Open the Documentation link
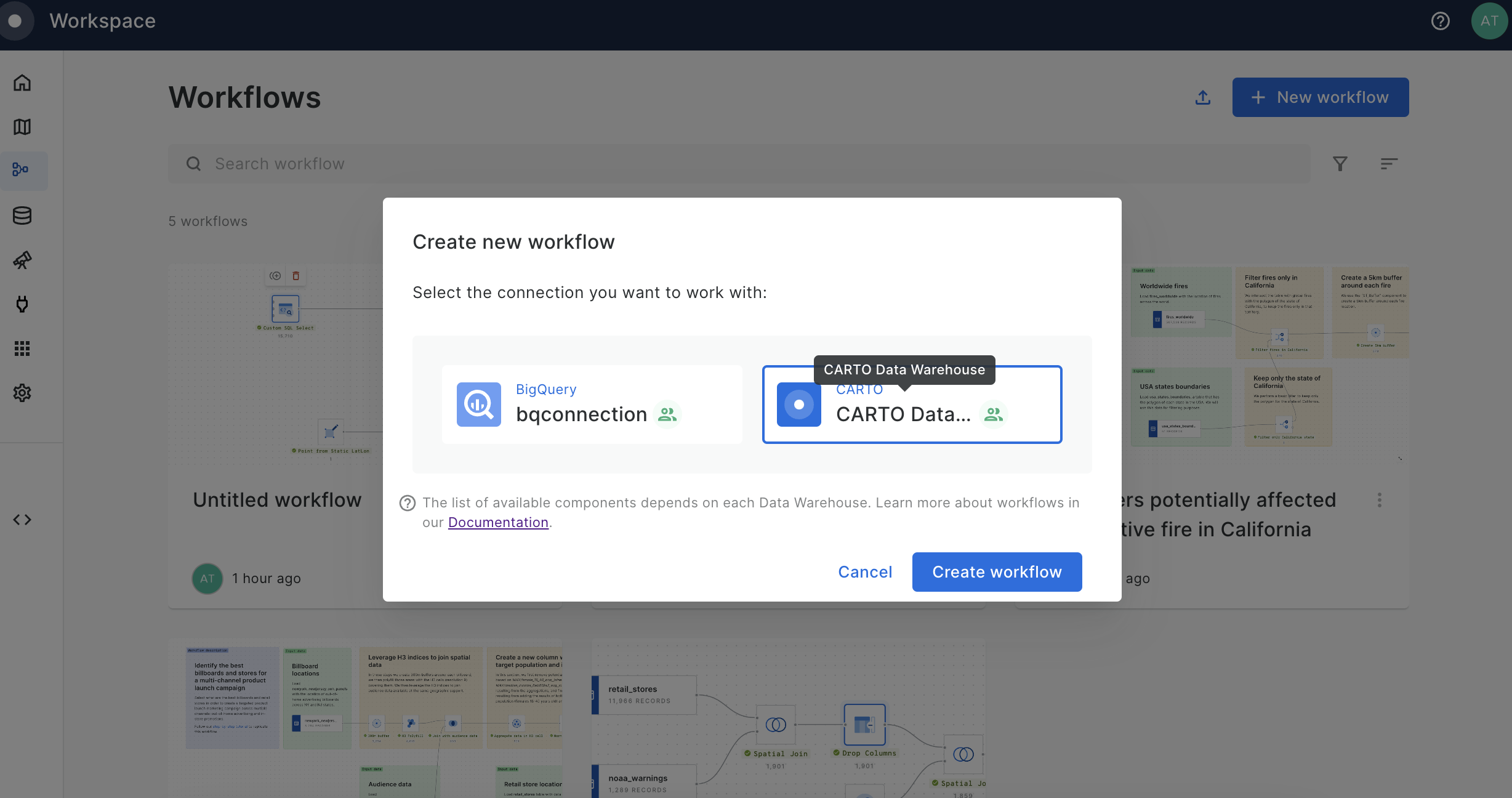 pyautogui.click(x=498, y=522)
